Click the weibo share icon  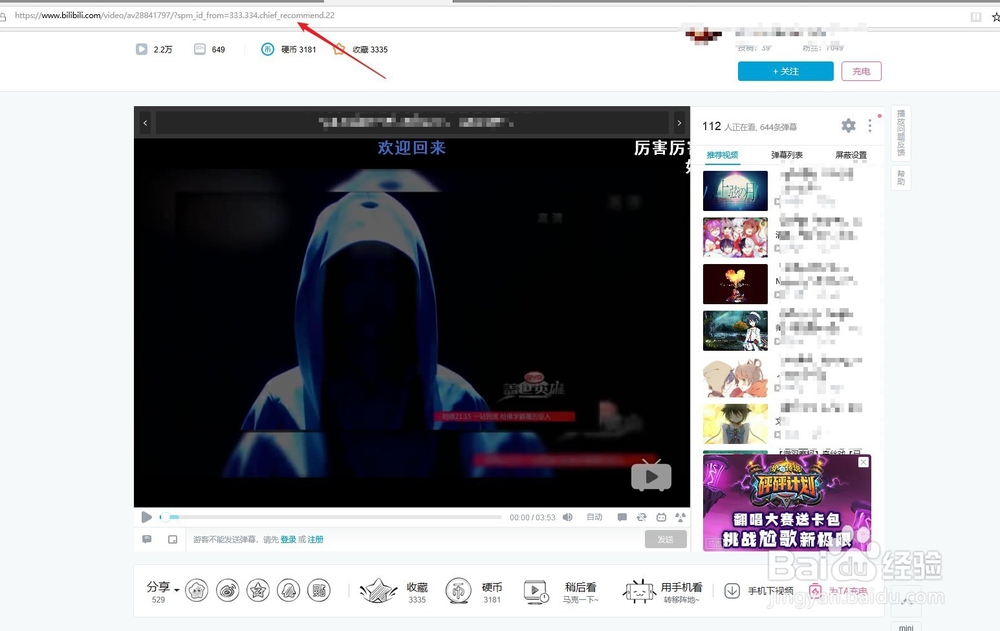[227, 590]
